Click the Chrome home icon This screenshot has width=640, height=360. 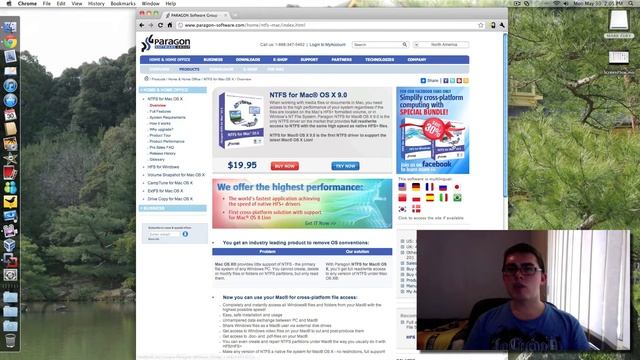(170, 25)
